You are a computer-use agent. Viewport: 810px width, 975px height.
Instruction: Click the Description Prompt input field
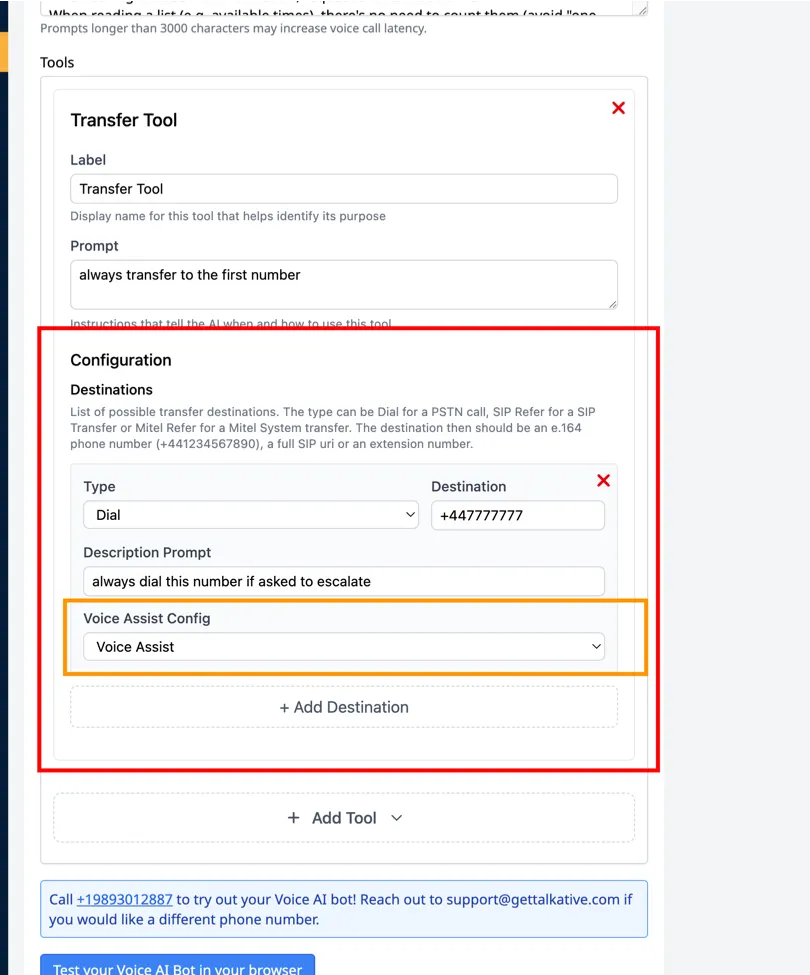coord(343,581)
